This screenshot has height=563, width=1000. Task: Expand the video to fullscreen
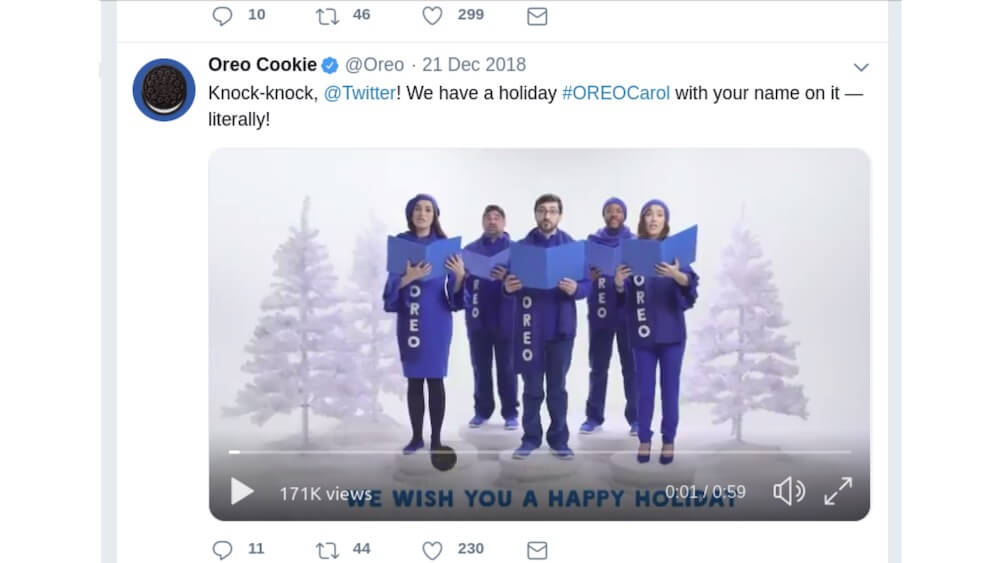[837, 491]
